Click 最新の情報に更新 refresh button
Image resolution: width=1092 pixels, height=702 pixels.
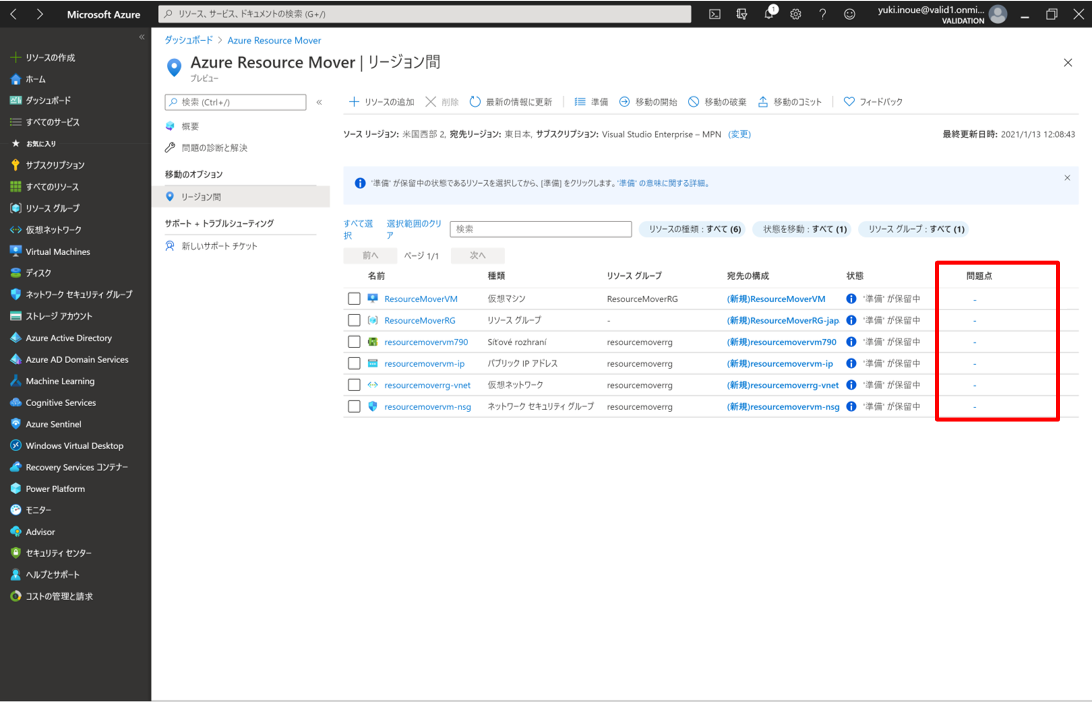coord(510,102)
